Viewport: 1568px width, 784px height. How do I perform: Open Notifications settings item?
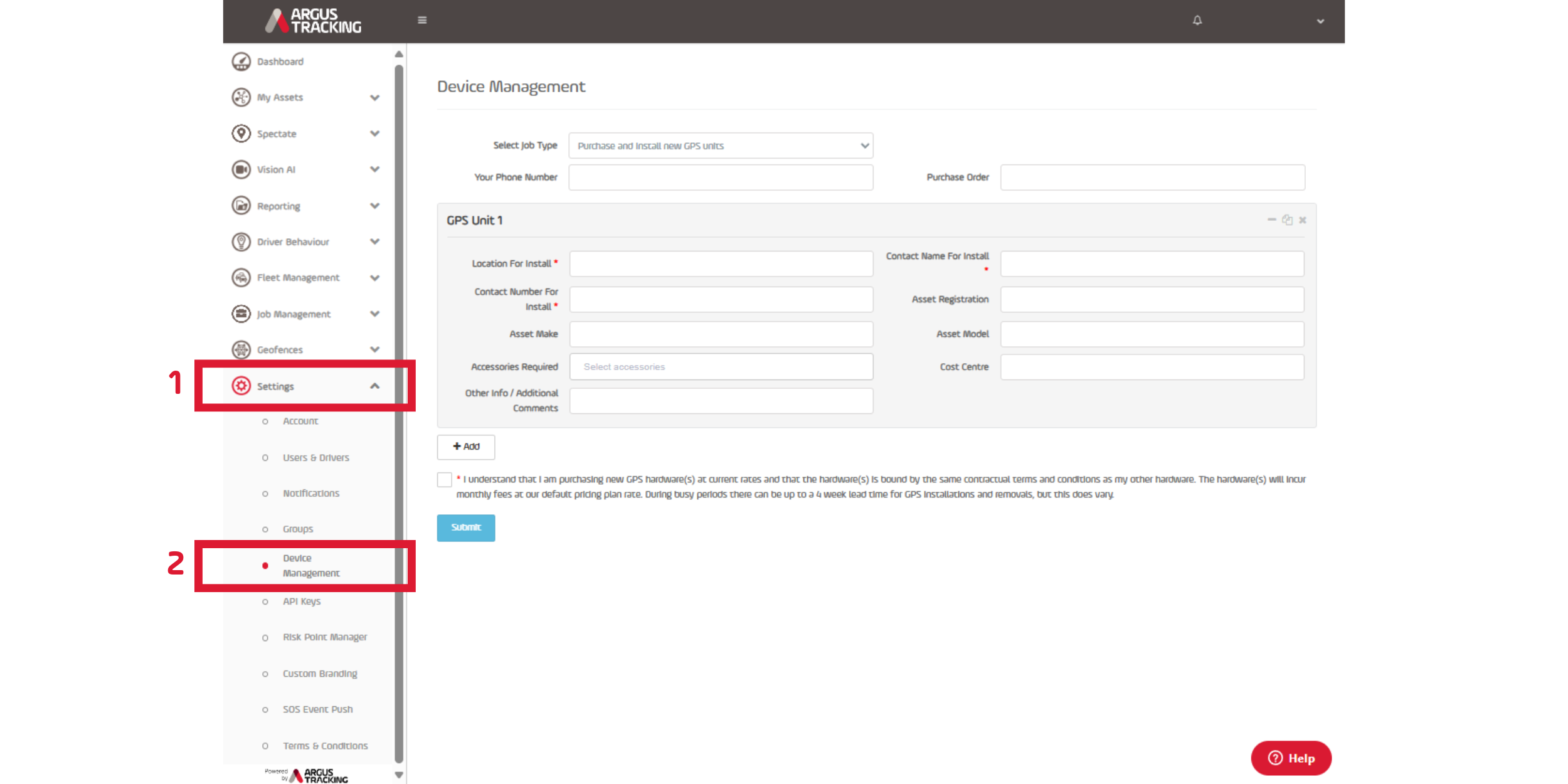point(311,494)
